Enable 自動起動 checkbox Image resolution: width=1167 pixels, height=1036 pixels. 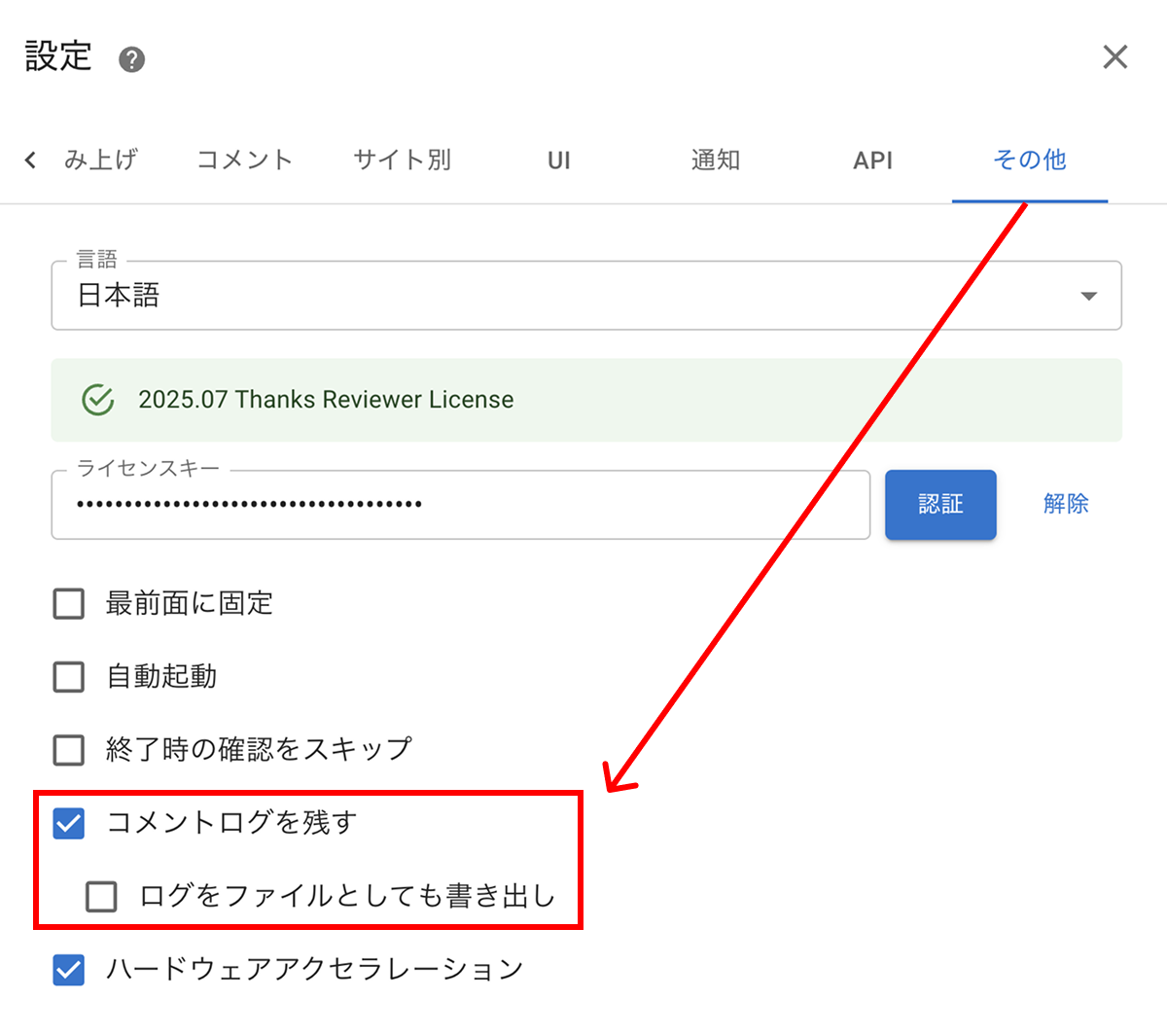[x=69, y=676]
